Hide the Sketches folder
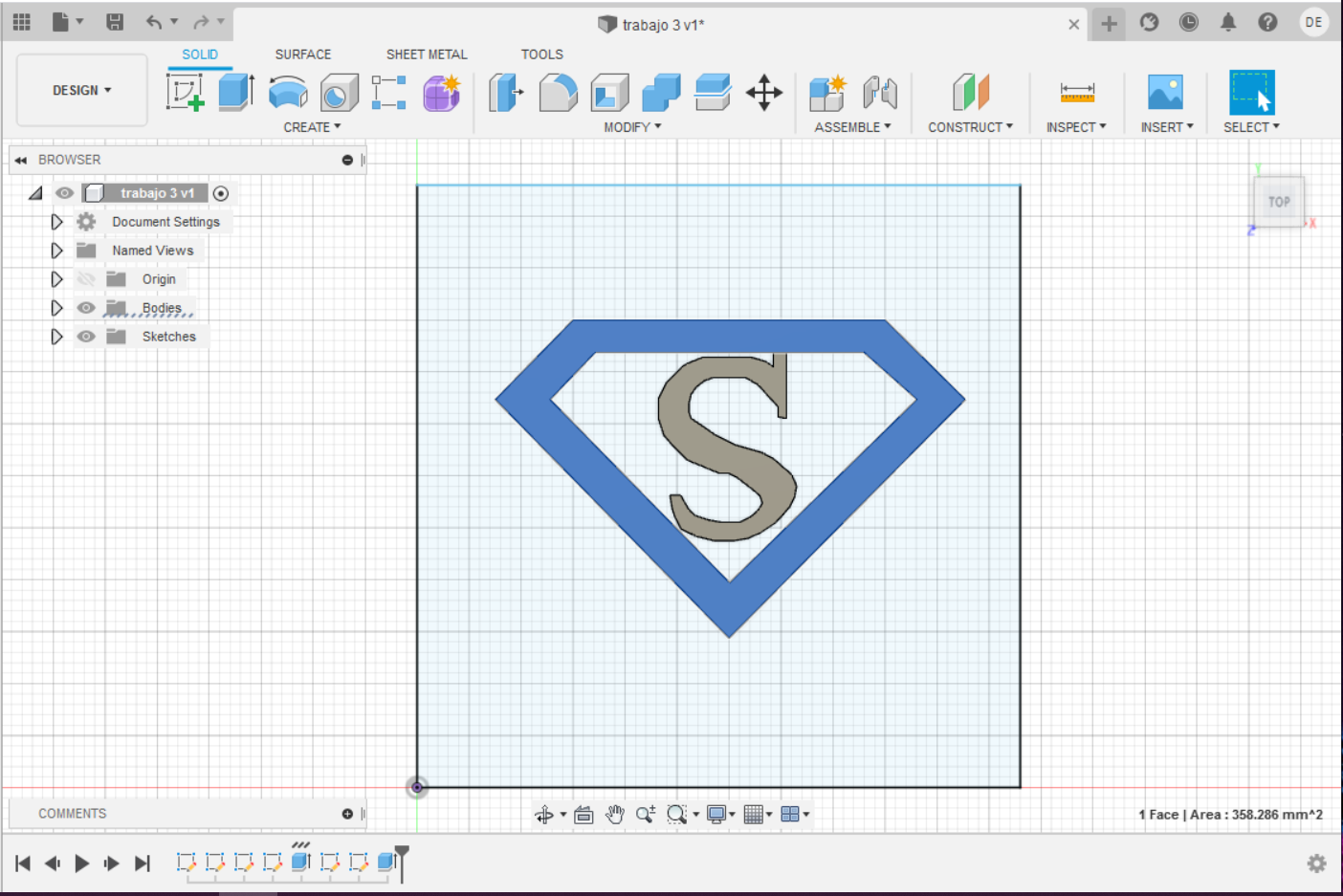Viewport: 1343px width, 896px height. pos(86,337)
